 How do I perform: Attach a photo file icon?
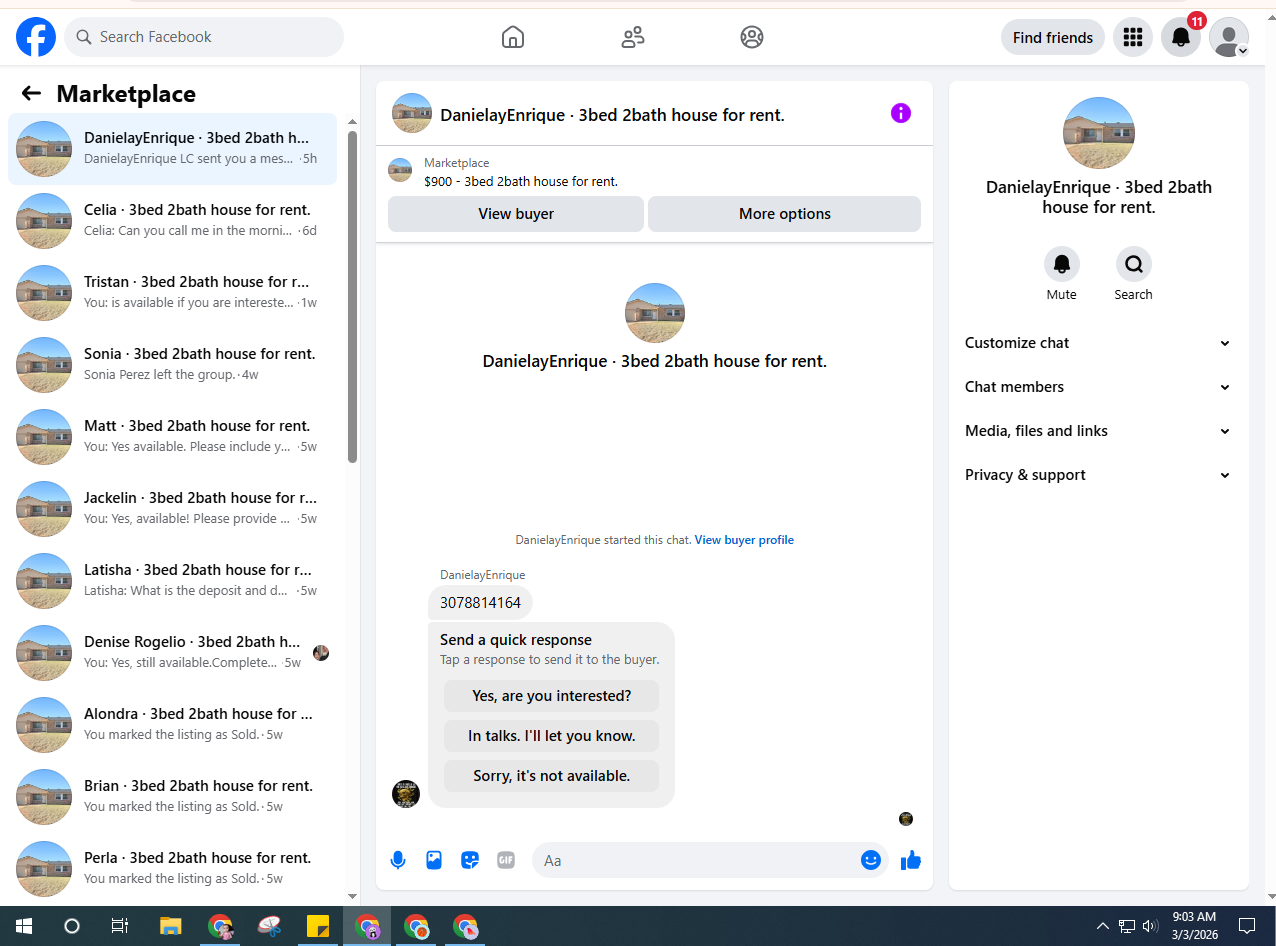click(x=434, y=860)
